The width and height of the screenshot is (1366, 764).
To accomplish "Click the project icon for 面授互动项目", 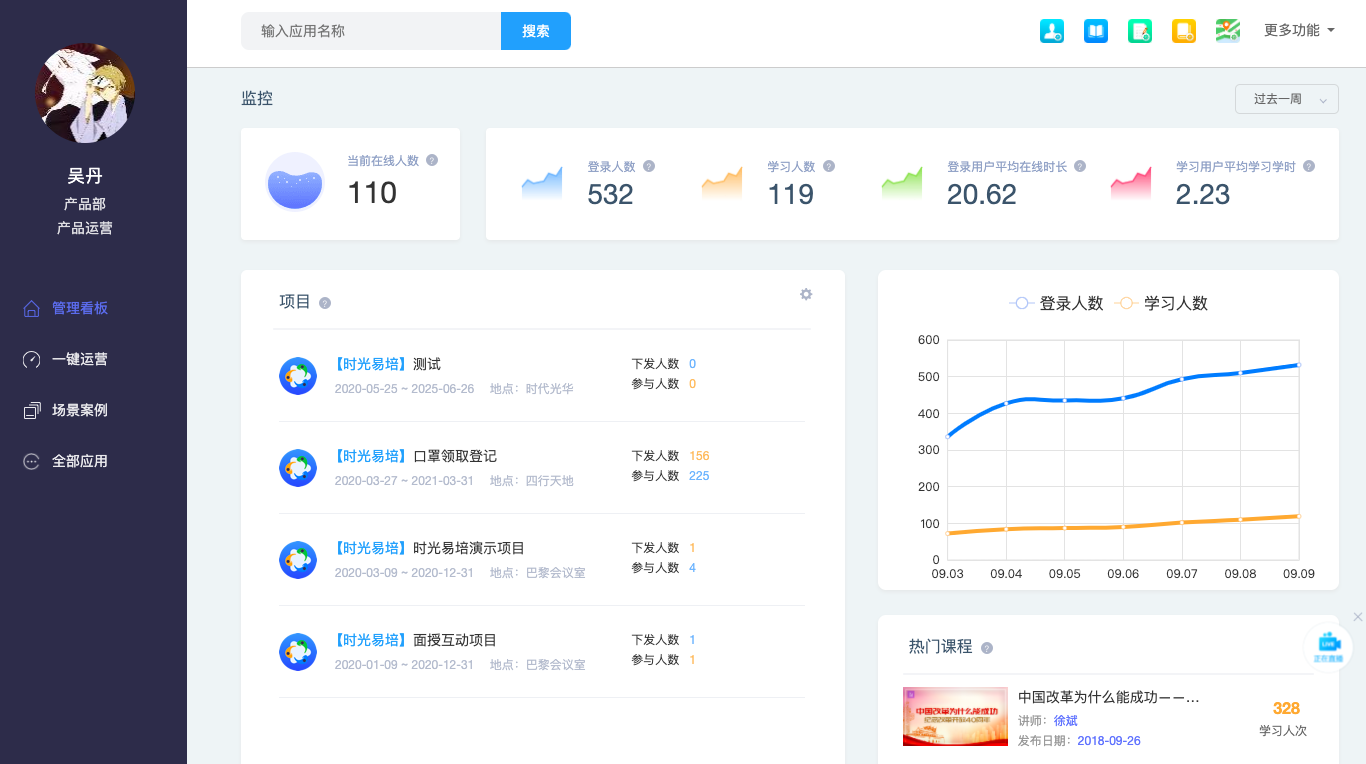I will 298,651.
